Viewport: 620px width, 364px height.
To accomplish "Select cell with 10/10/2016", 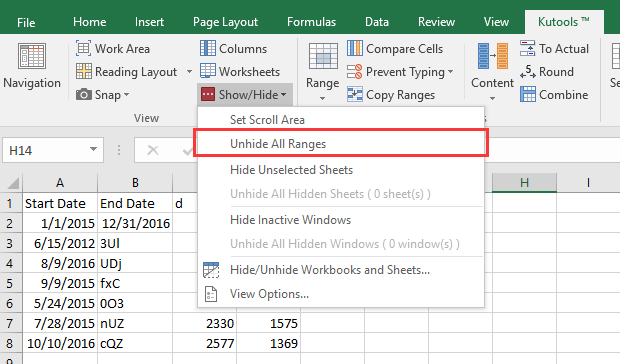I will pyautogui.click(x=60, y=343).
